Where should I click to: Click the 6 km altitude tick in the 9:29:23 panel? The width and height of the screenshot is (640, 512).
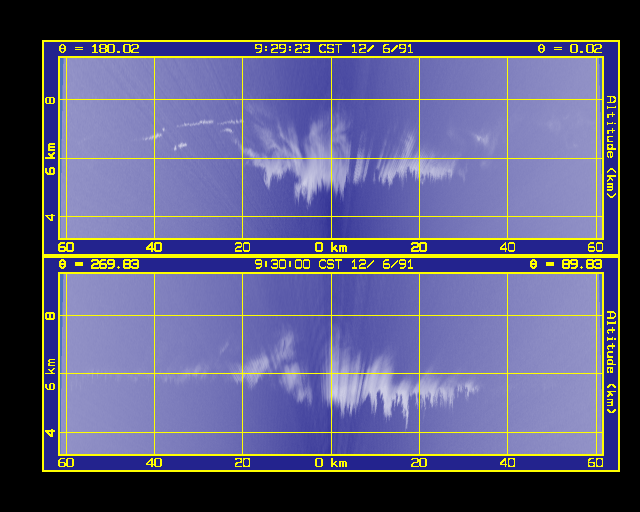click(51, 159)
